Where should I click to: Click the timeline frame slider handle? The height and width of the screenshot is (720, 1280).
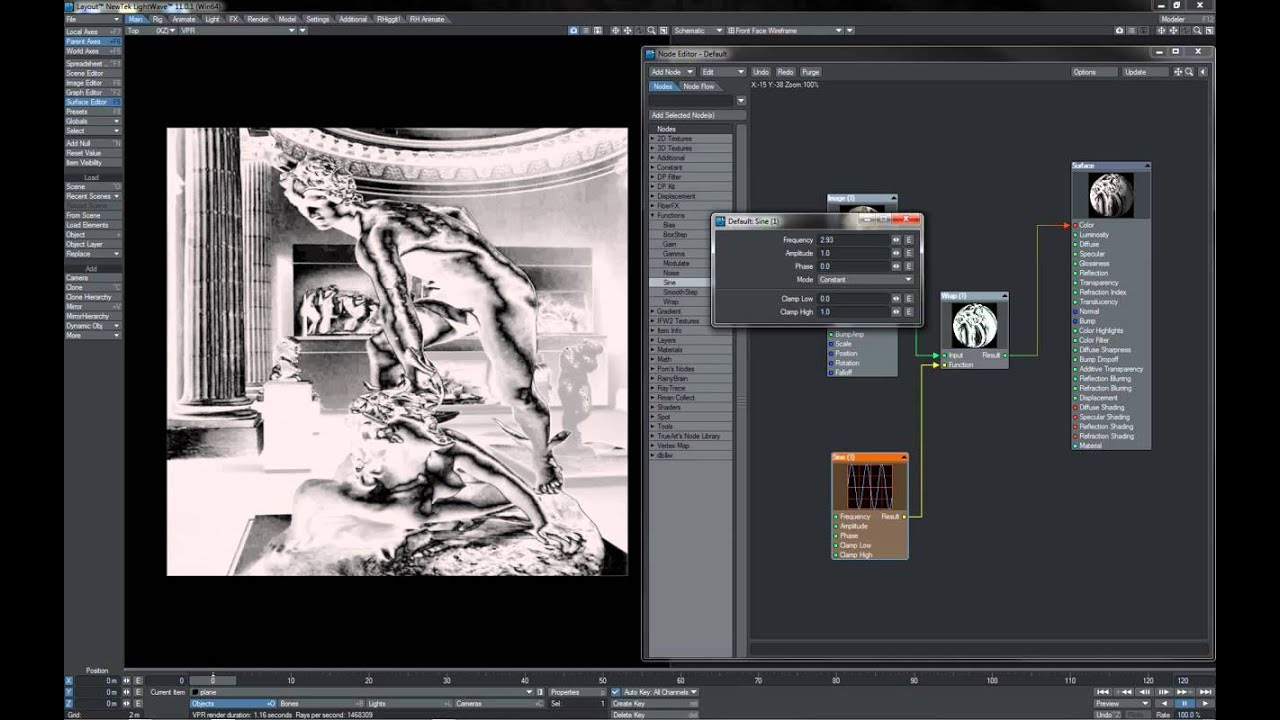pyautogui.click(x=212, y=681)
